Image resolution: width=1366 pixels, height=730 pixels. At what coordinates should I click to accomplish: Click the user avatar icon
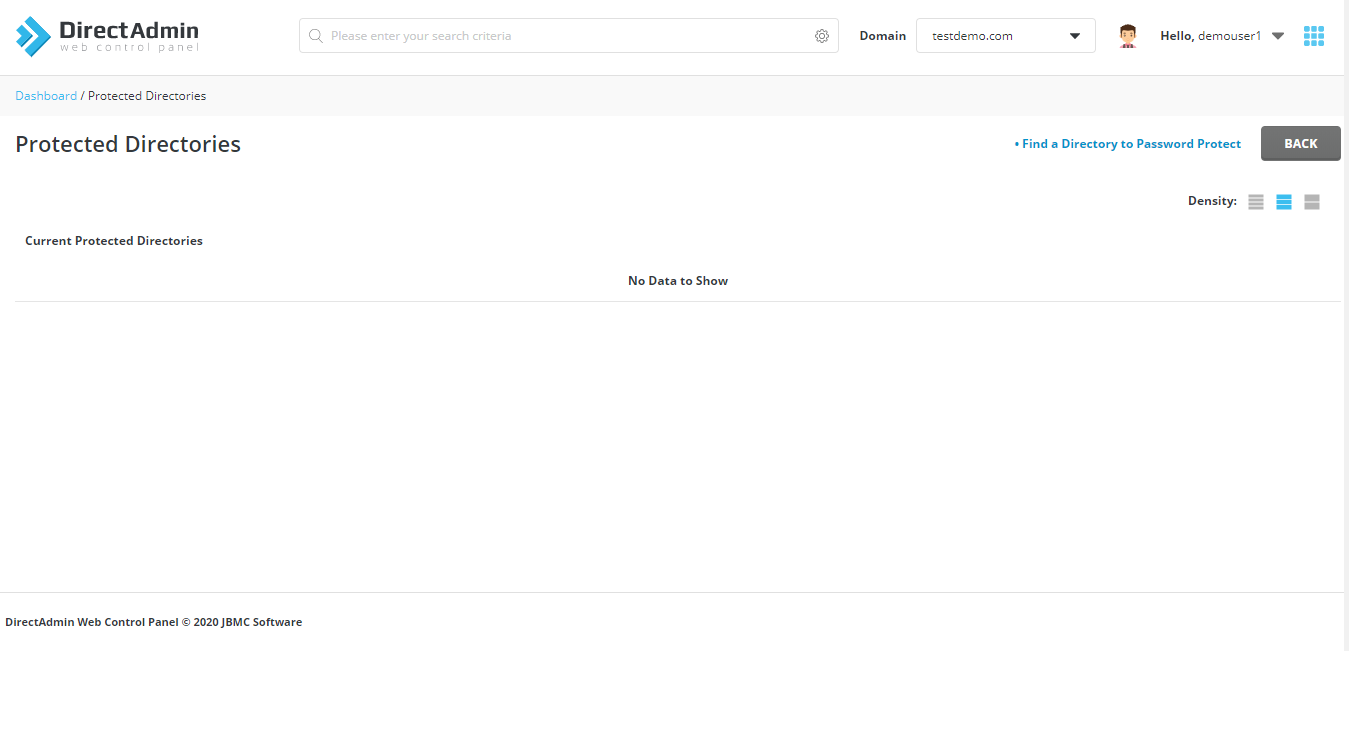click(x=1128, y=36)
